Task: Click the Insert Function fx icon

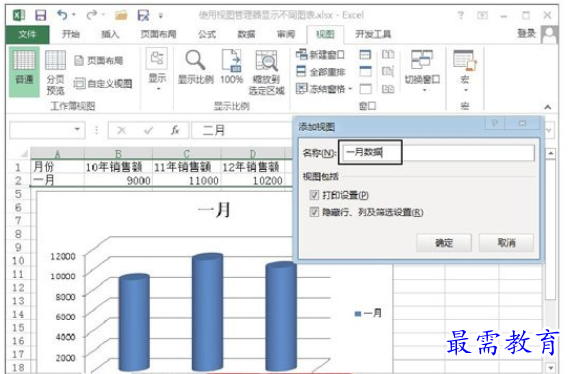Action: click(175, 130)
